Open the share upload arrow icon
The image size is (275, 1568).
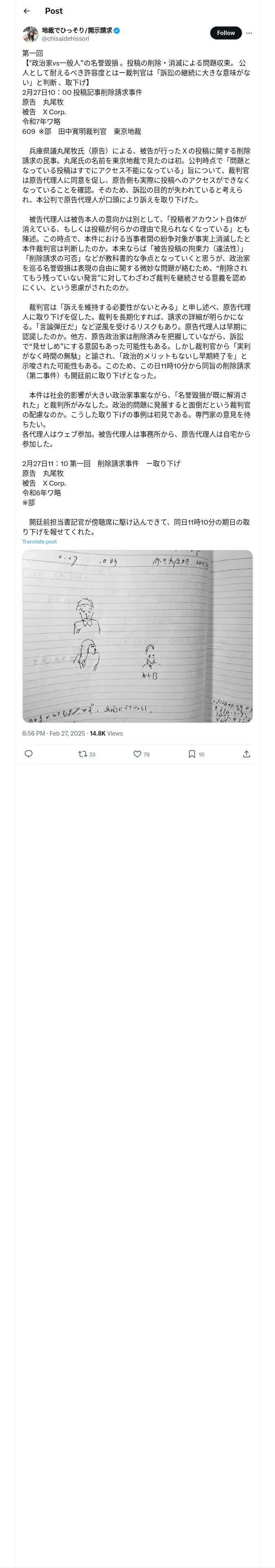pos(246,753)
